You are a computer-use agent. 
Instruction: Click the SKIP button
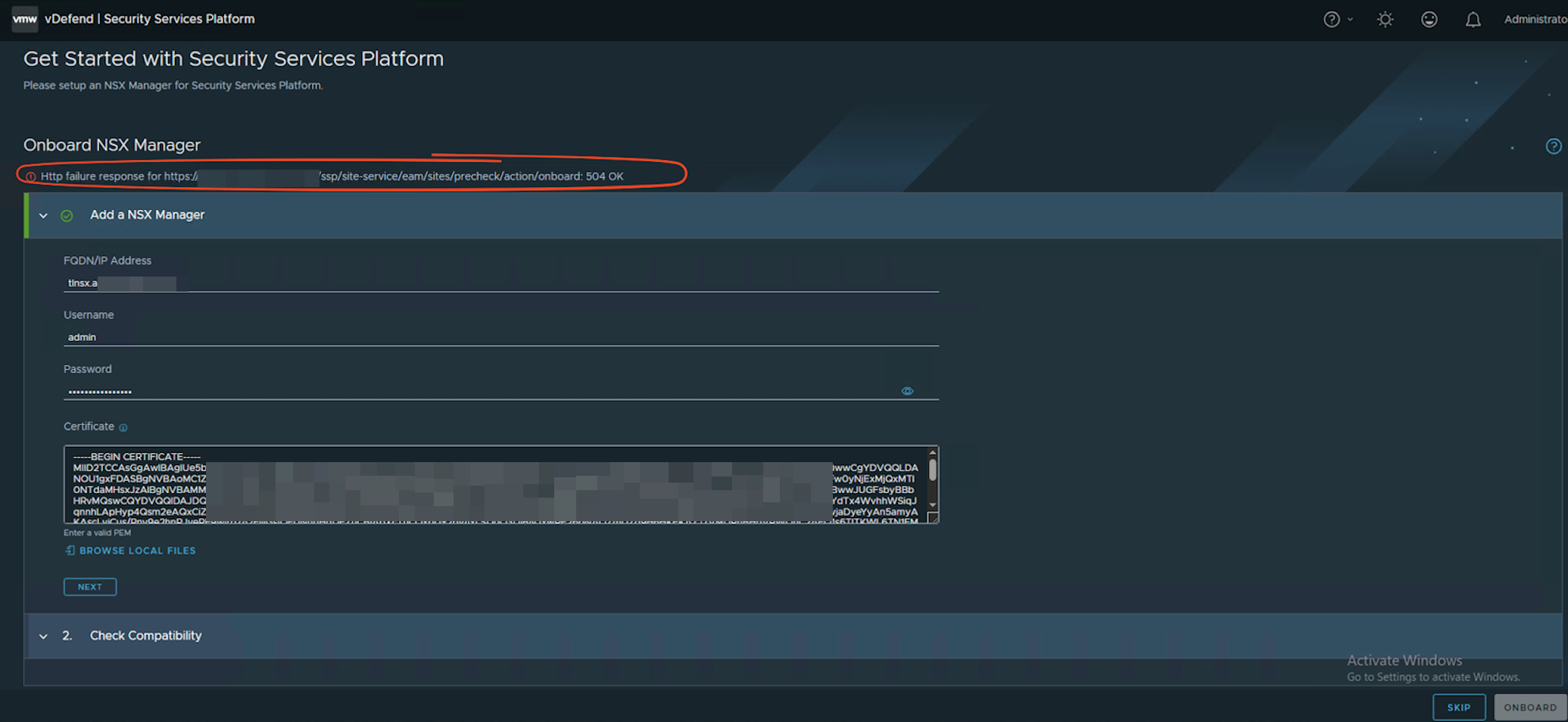1458,708
